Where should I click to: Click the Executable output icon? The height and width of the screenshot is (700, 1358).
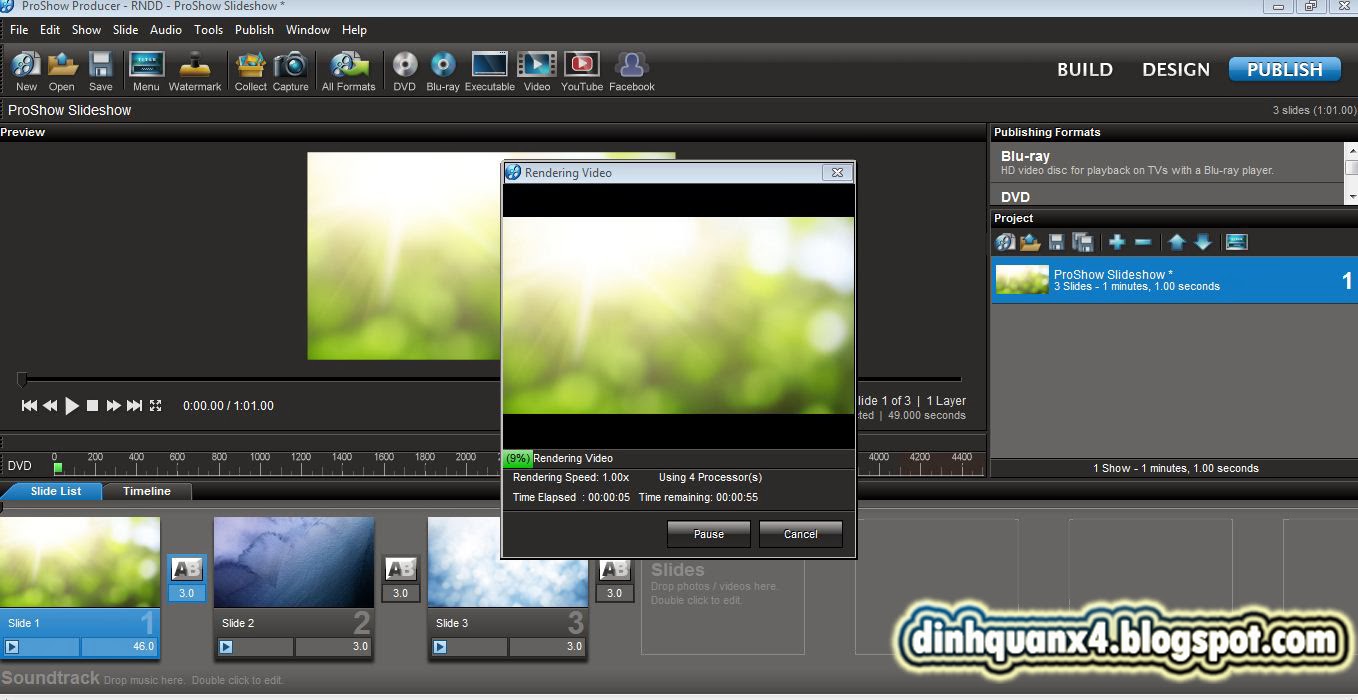point(490,70)
